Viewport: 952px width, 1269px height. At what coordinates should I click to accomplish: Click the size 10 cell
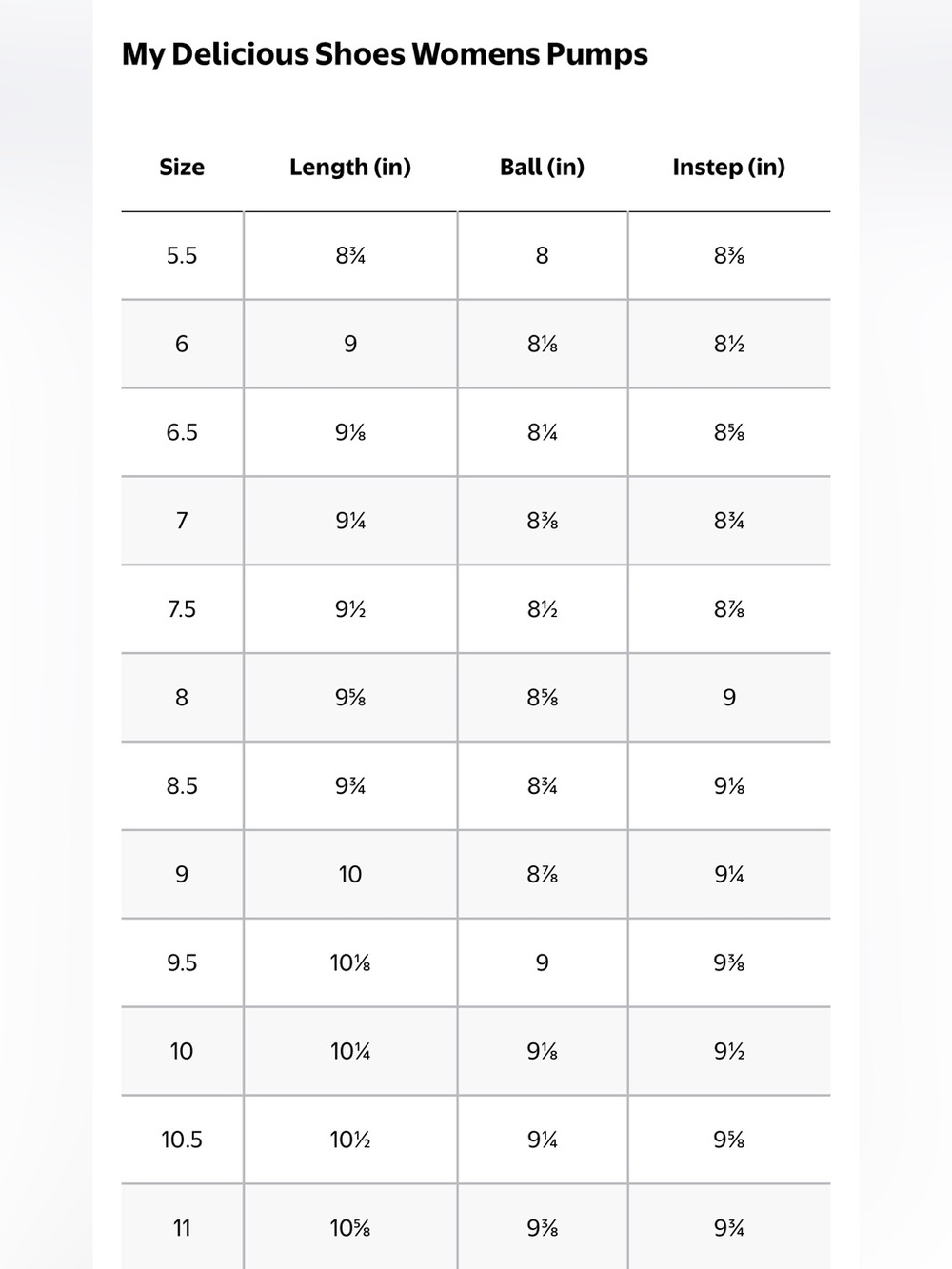click(182, 1052)
